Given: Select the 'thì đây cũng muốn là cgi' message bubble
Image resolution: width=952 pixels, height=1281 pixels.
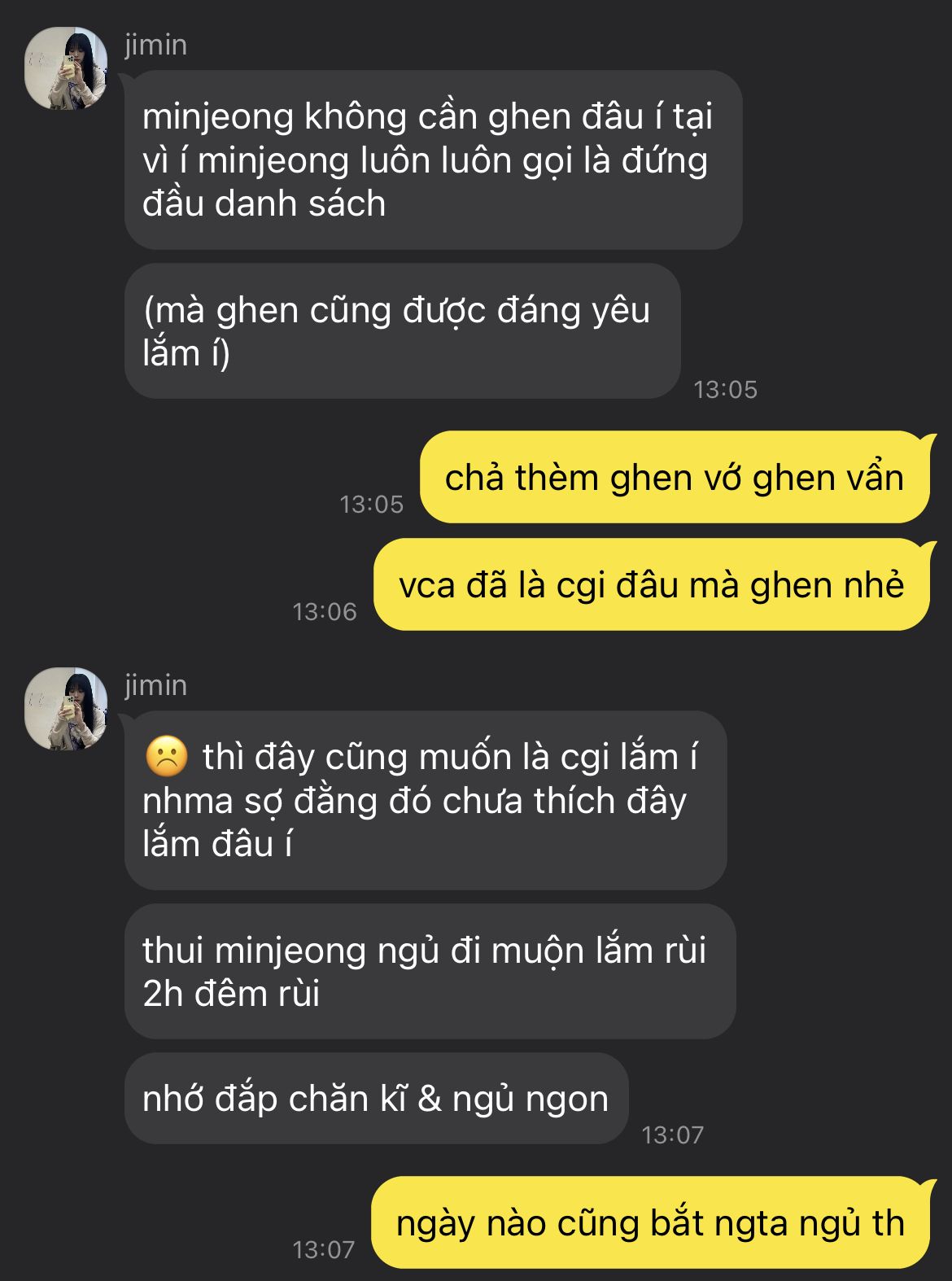Looking at the screenshot, I should (x=426, y=801).
